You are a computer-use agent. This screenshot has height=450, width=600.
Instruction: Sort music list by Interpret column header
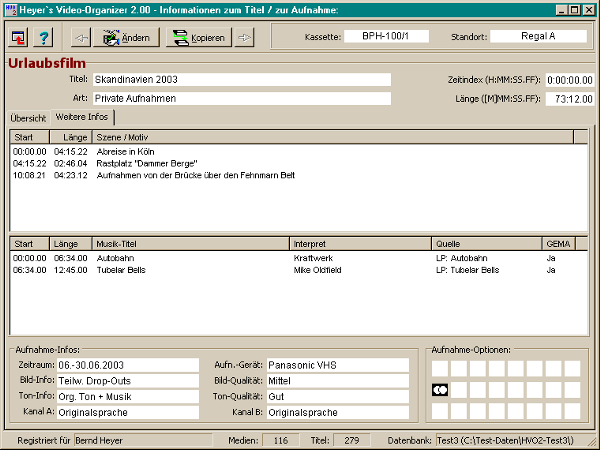click(x=360, y=243)
